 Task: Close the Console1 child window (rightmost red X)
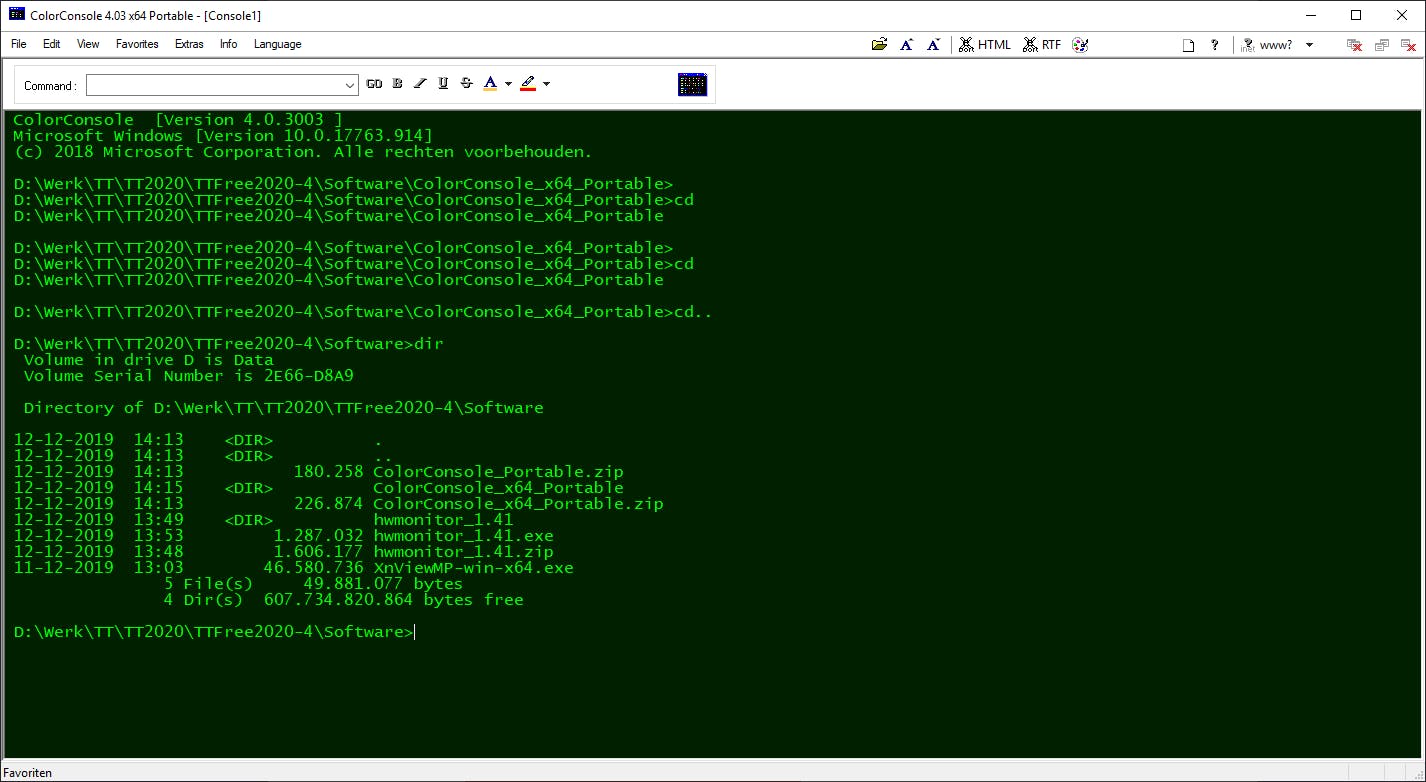[1408, 45]
